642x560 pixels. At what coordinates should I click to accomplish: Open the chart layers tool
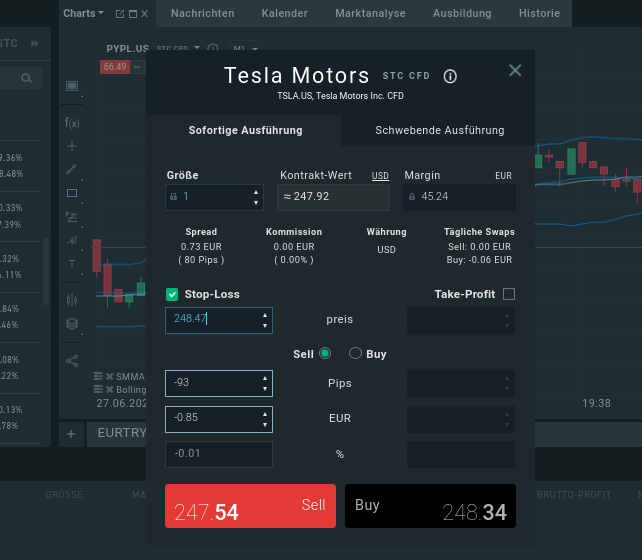(72, 324)
